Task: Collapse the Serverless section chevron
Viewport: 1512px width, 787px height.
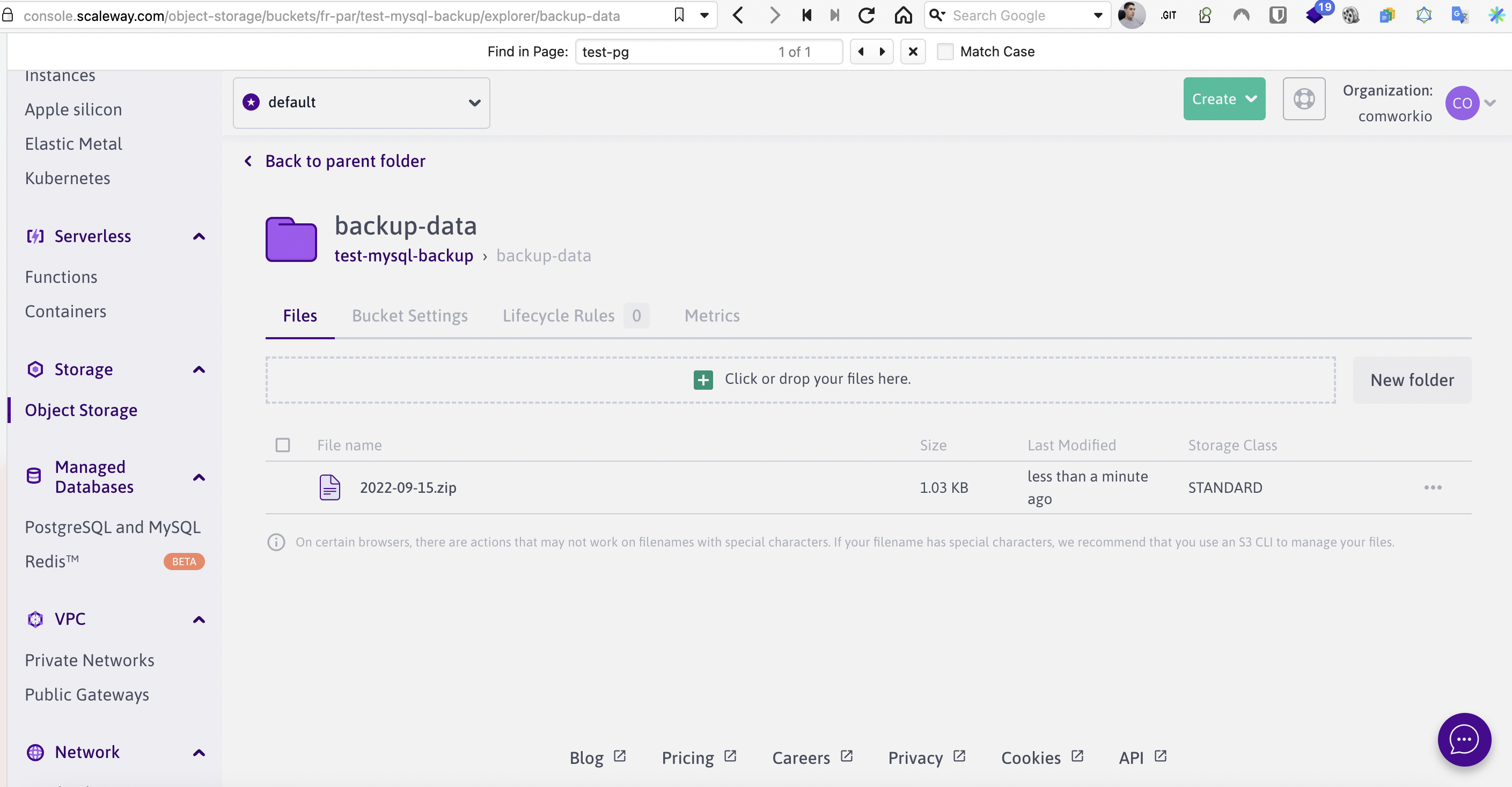Action: (199, 236)
